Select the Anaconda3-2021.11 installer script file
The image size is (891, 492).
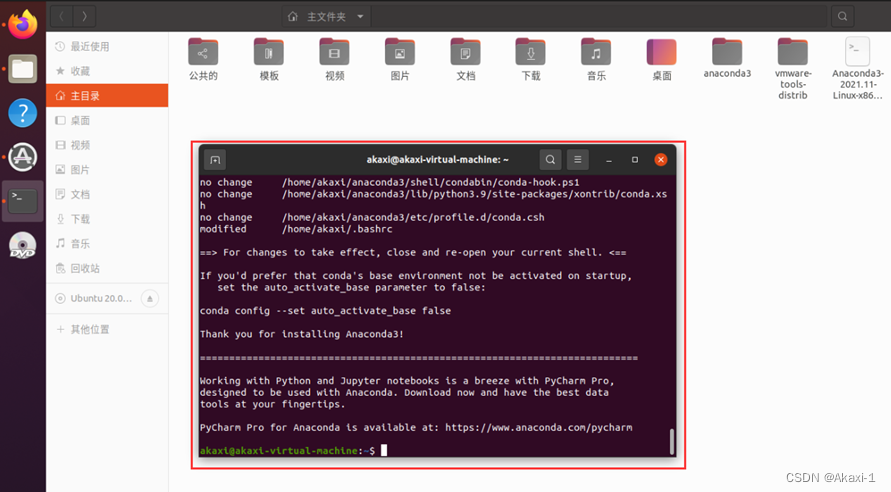coord(857,69)
